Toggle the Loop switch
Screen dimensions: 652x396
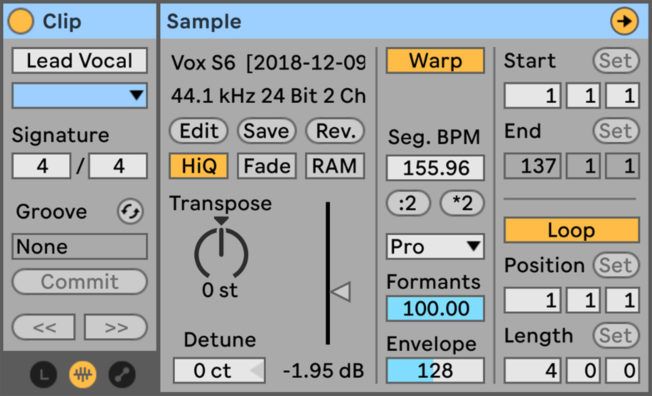pos(571,230)
